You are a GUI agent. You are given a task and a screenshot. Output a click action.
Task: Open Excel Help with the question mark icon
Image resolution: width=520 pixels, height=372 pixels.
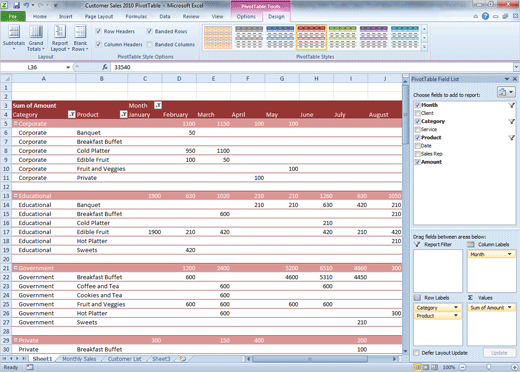[485, 16]
